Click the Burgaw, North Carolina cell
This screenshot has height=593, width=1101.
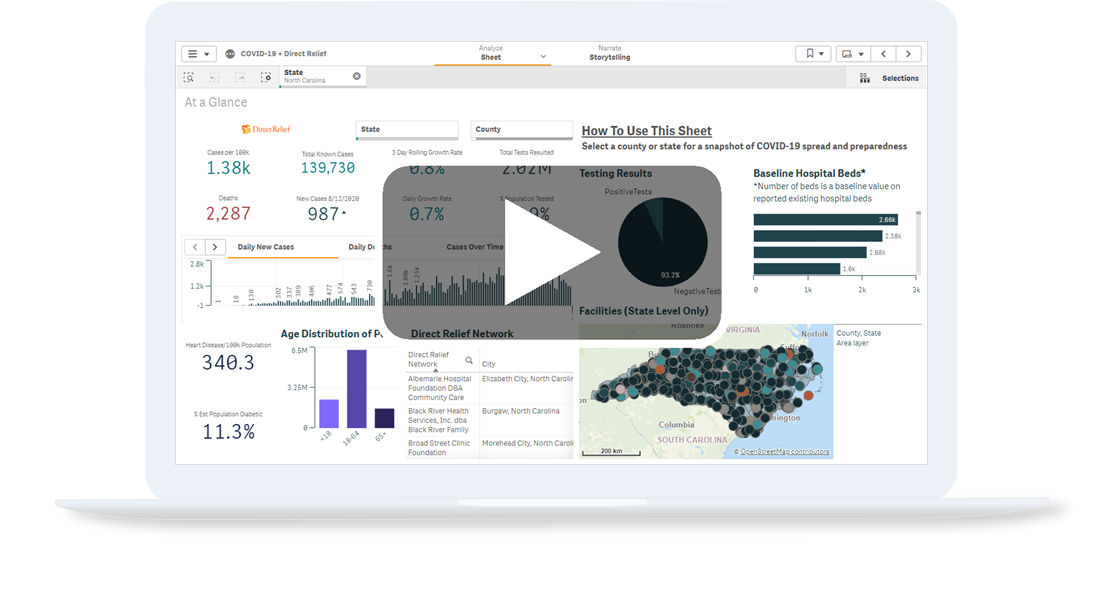tap(520, 411)
